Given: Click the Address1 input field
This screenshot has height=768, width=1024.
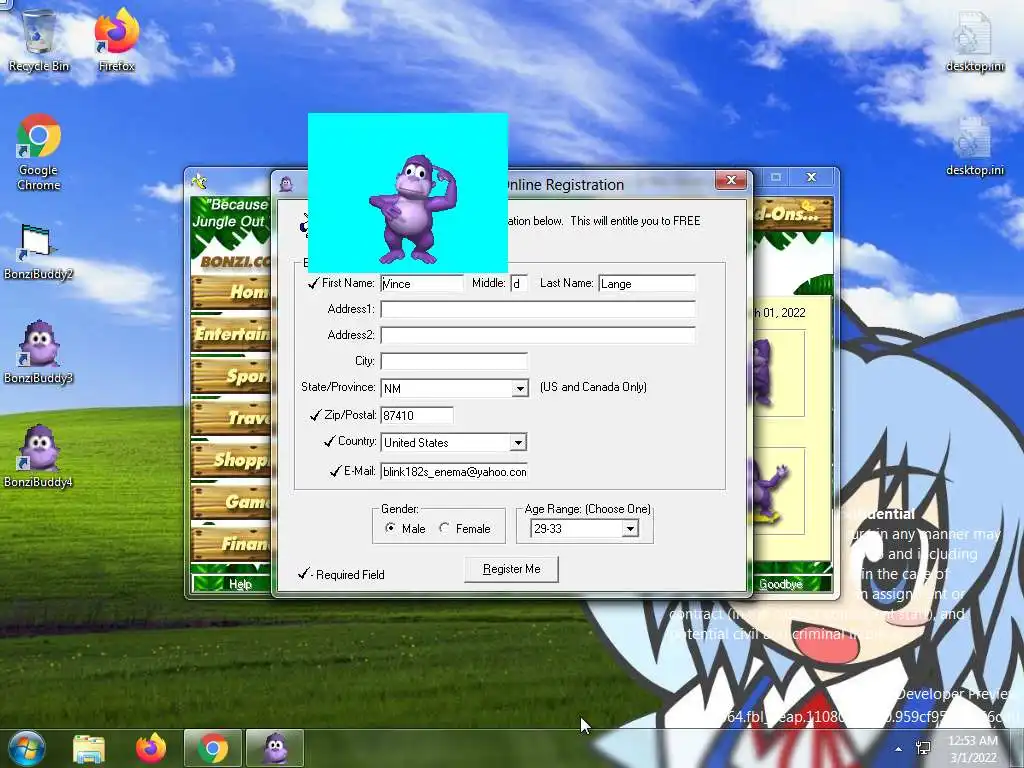Looking at the screenshot, I should (538, 309).
